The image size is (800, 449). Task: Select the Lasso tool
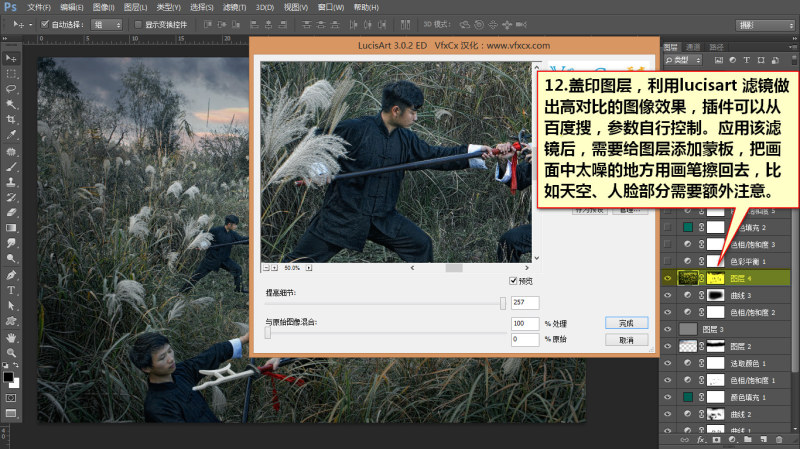tap(11, 88)
